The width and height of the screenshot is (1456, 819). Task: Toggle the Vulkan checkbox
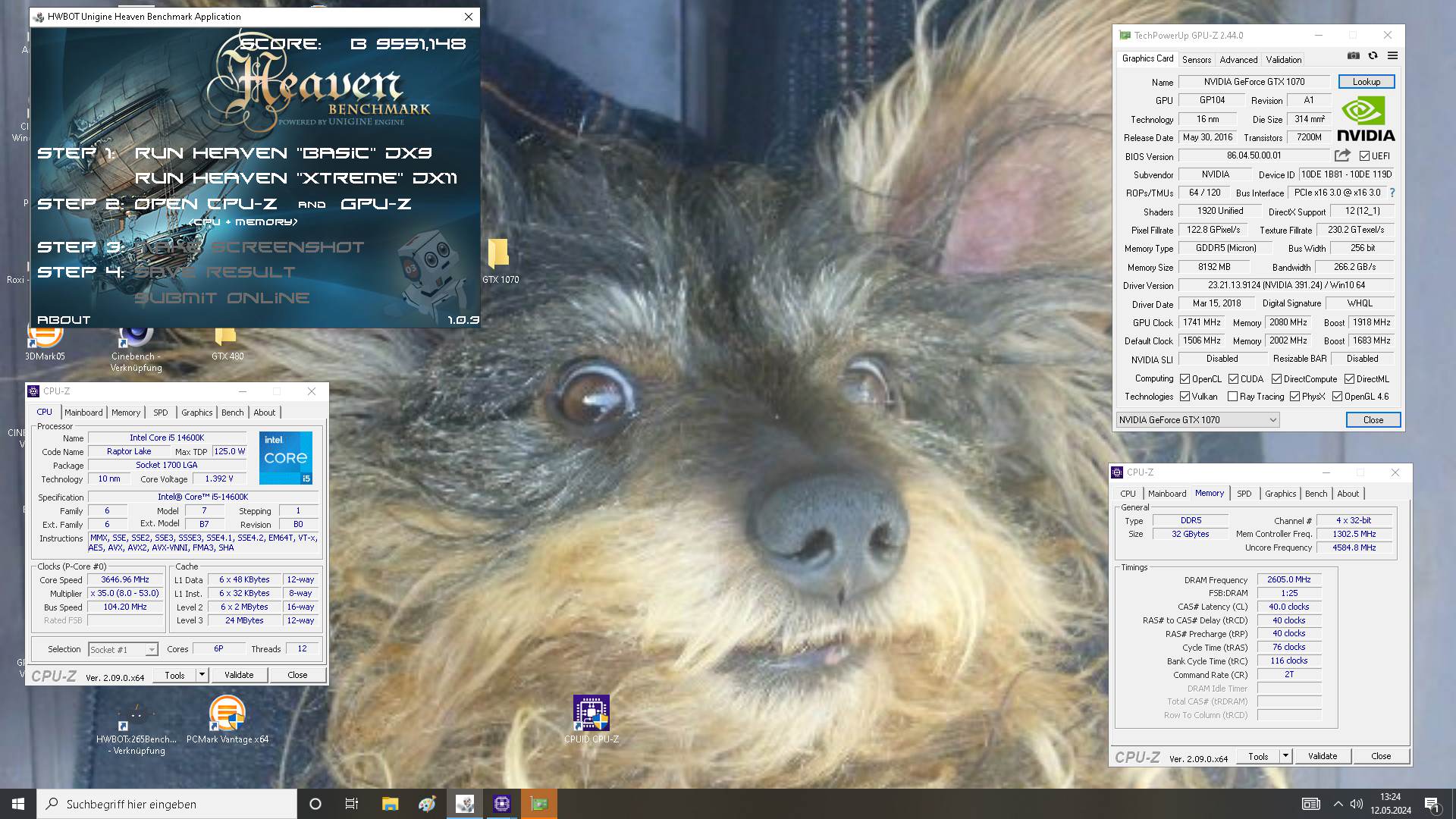pos(1185,397)
